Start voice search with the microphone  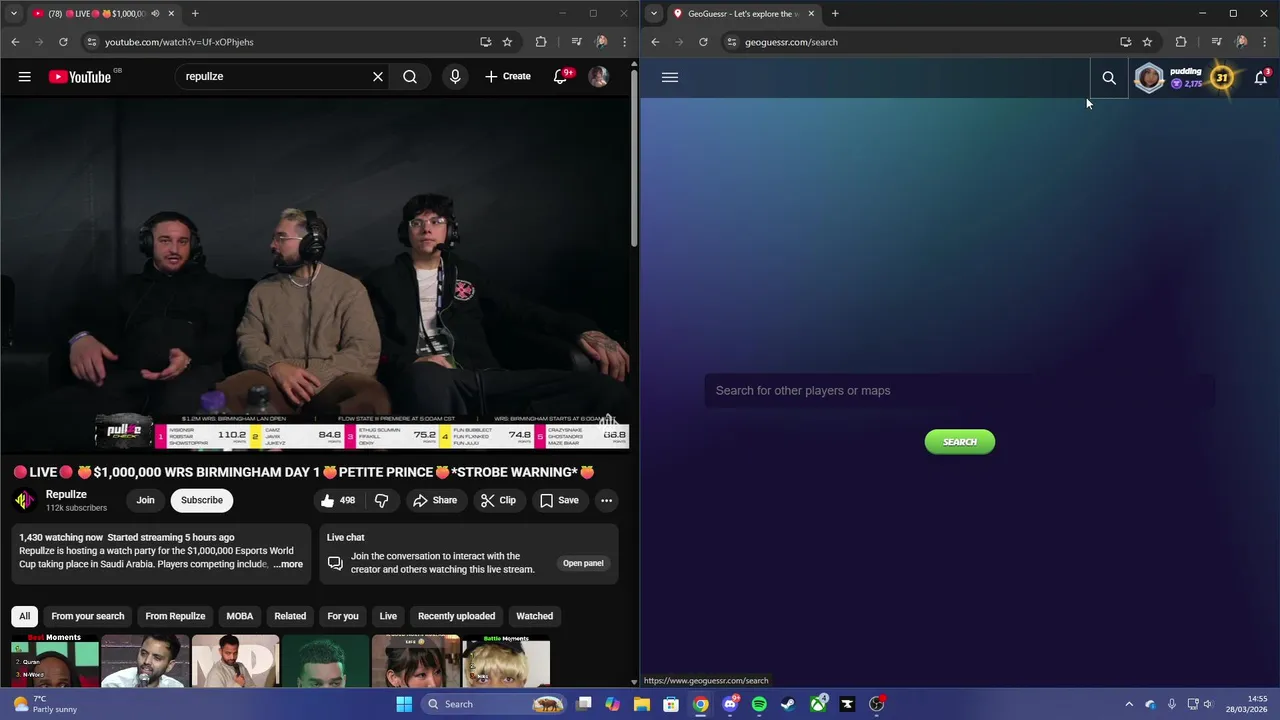(x=455, y=76)
